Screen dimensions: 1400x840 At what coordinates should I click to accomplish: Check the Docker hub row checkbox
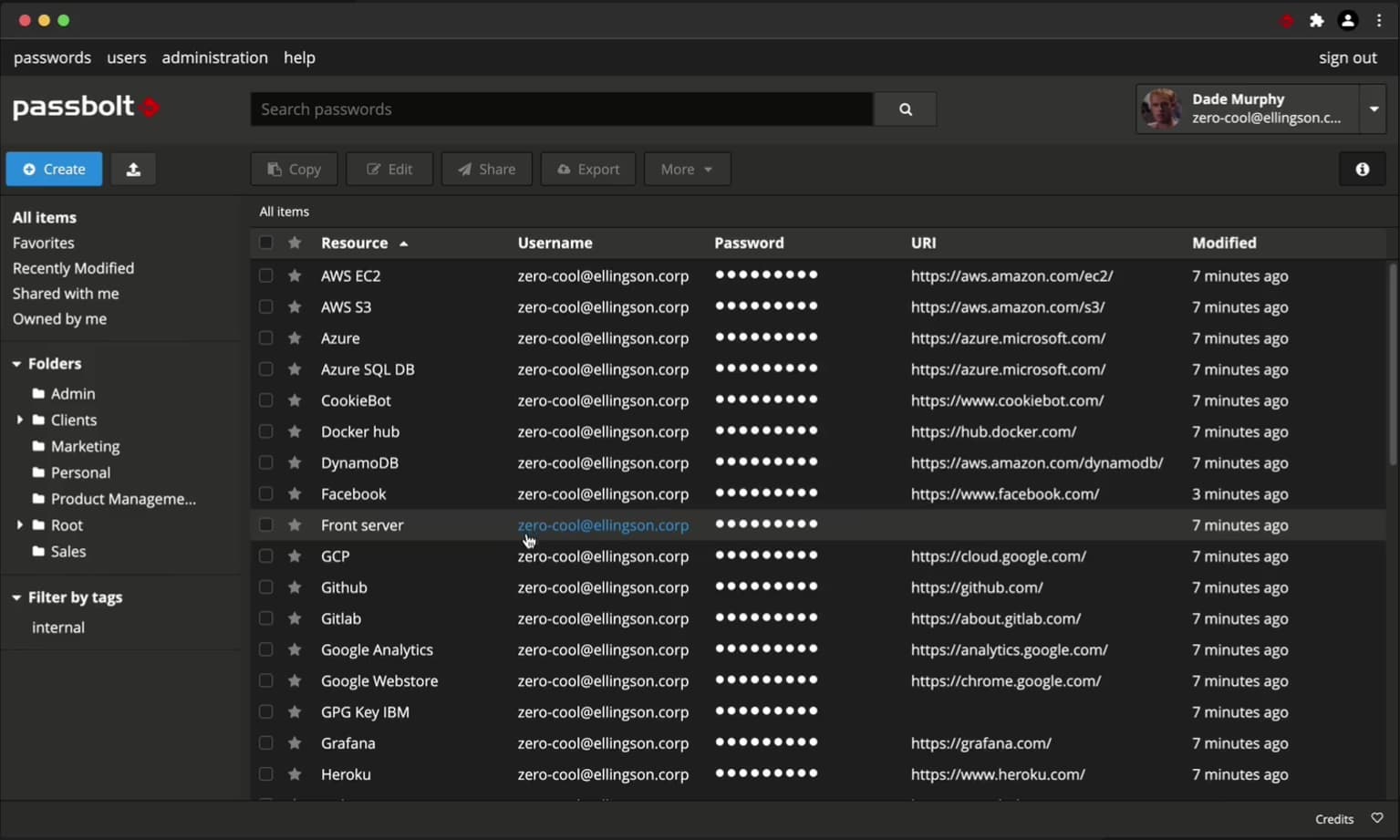265,431
